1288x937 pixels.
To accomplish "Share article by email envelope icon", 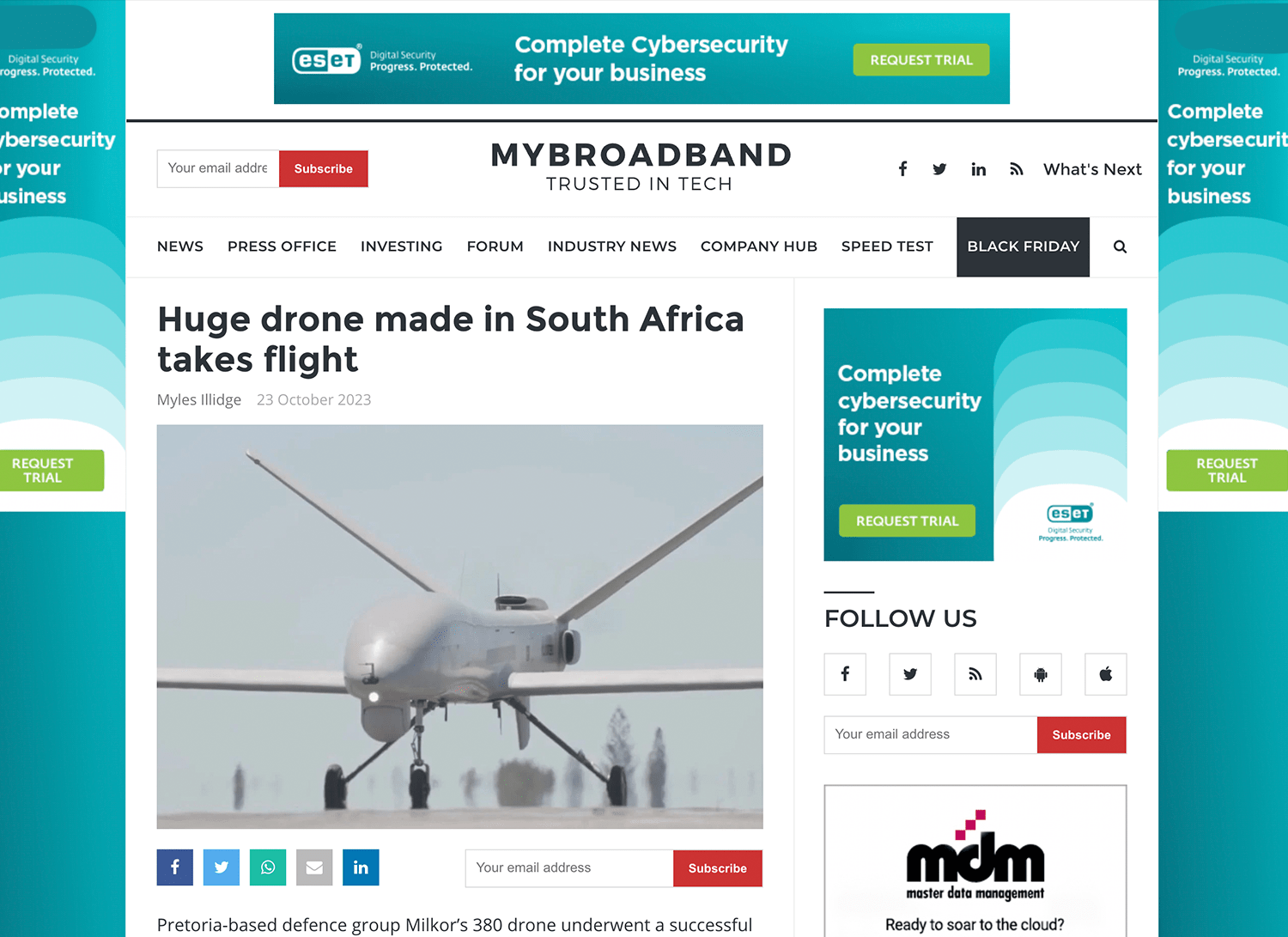I will click(314, 867).
